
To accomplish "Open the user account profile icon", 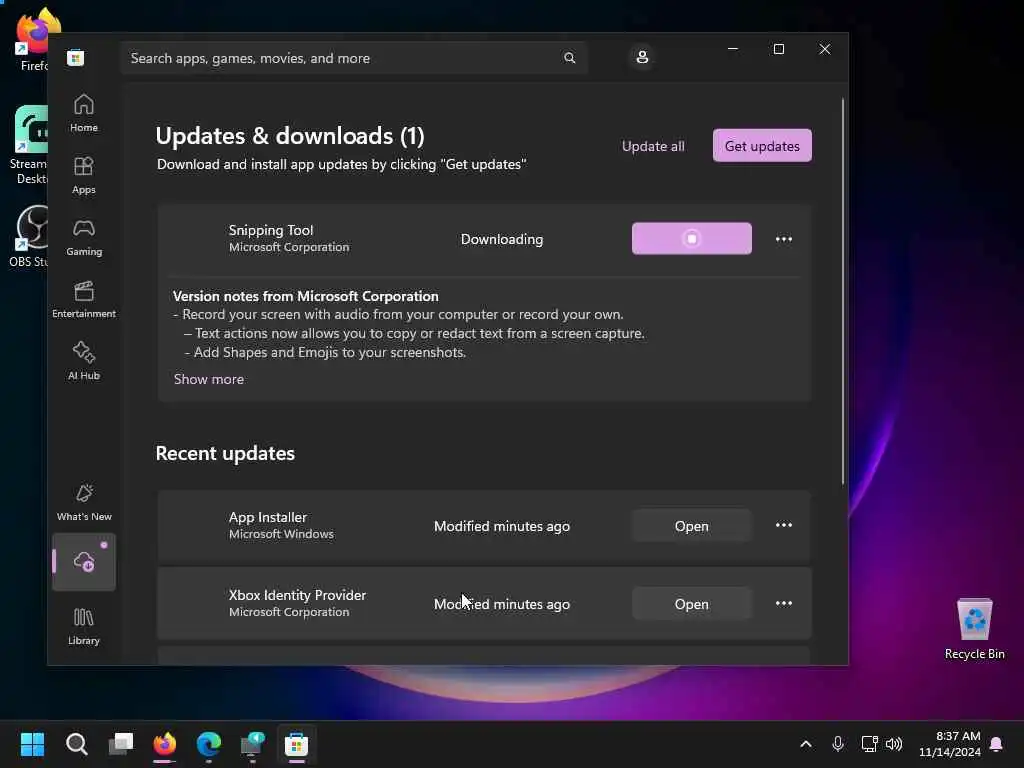I will coord(642,57).
